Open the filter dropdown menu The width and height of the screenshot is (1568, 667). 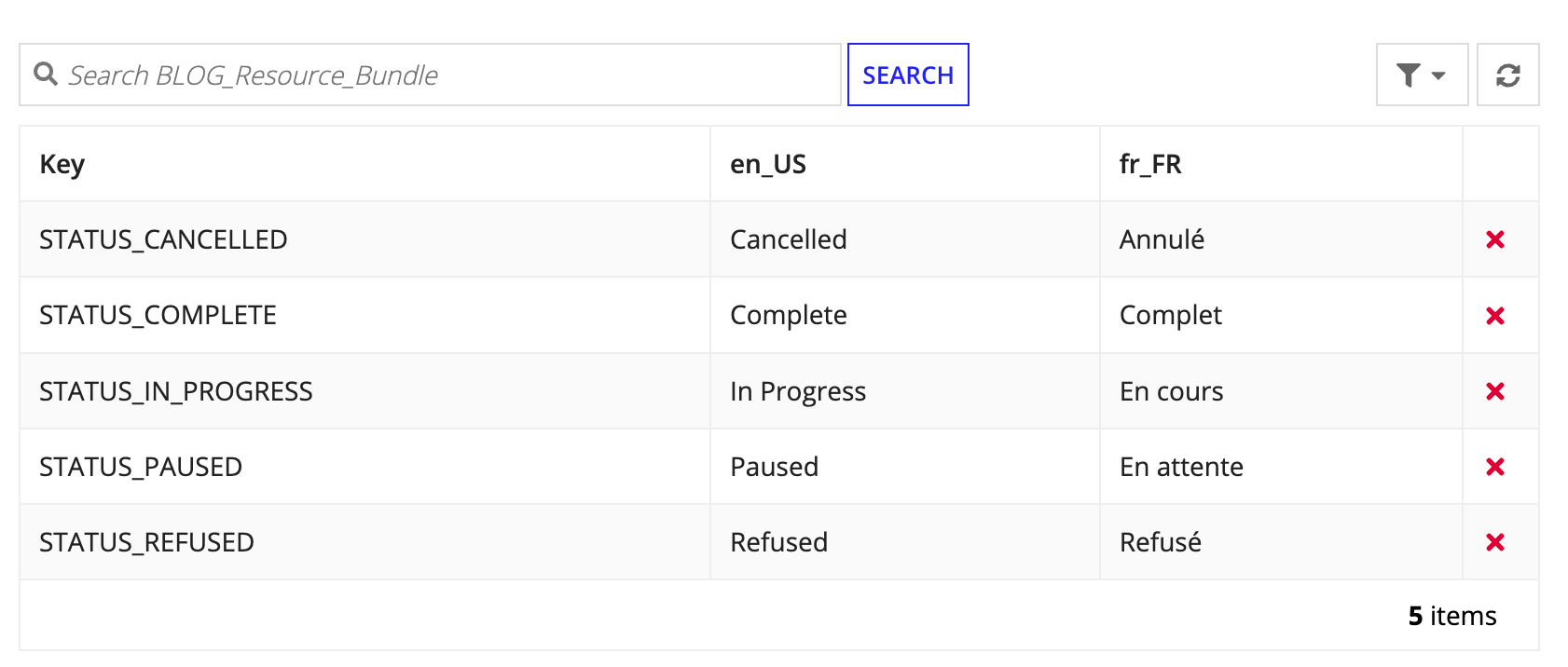coord(1421,75)
